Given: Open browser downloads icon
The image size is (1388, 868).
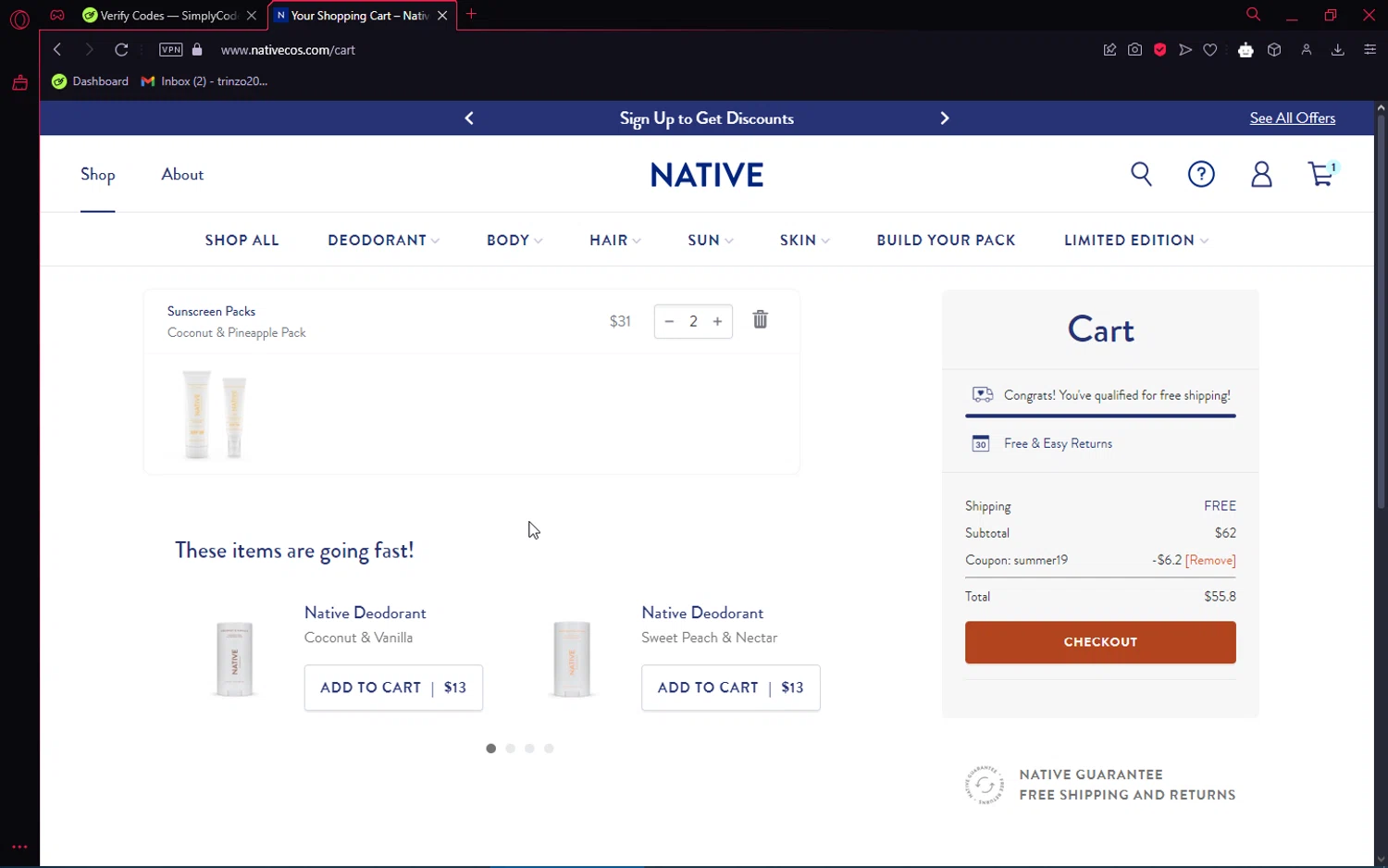Looking at the screenshot, I should click(1337, 50).
